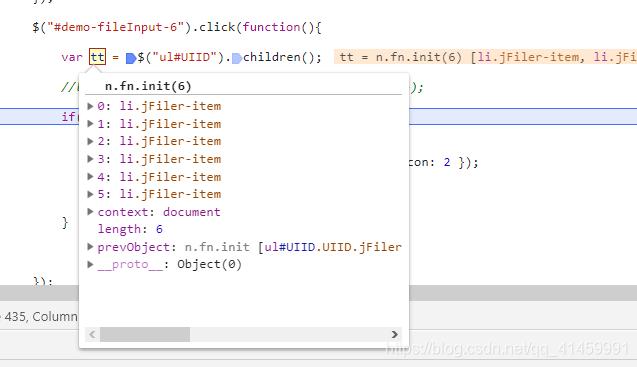Image resolution: width=637 pixels, height=367 pixels.
Task: Expand item 1 li.jFiler-item
Action: coord(90,124)
